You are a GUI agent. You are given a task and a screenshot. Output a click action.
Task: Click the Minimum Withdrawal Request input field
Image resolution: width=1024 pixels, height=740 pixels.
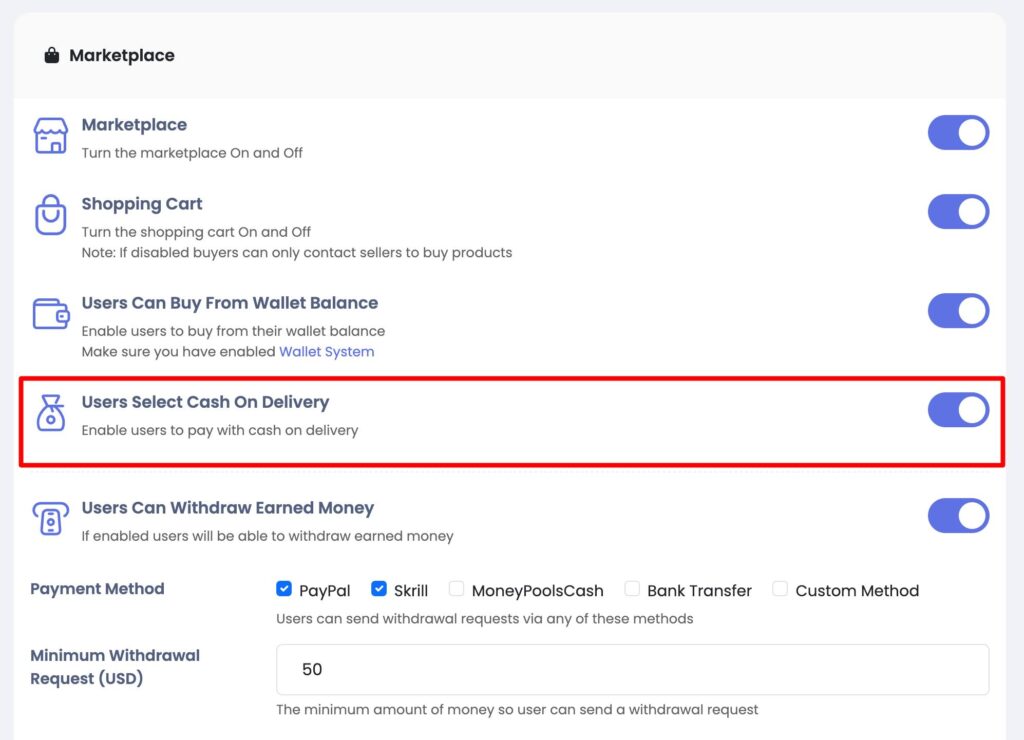pyautogui.click(x=632, y=669)
